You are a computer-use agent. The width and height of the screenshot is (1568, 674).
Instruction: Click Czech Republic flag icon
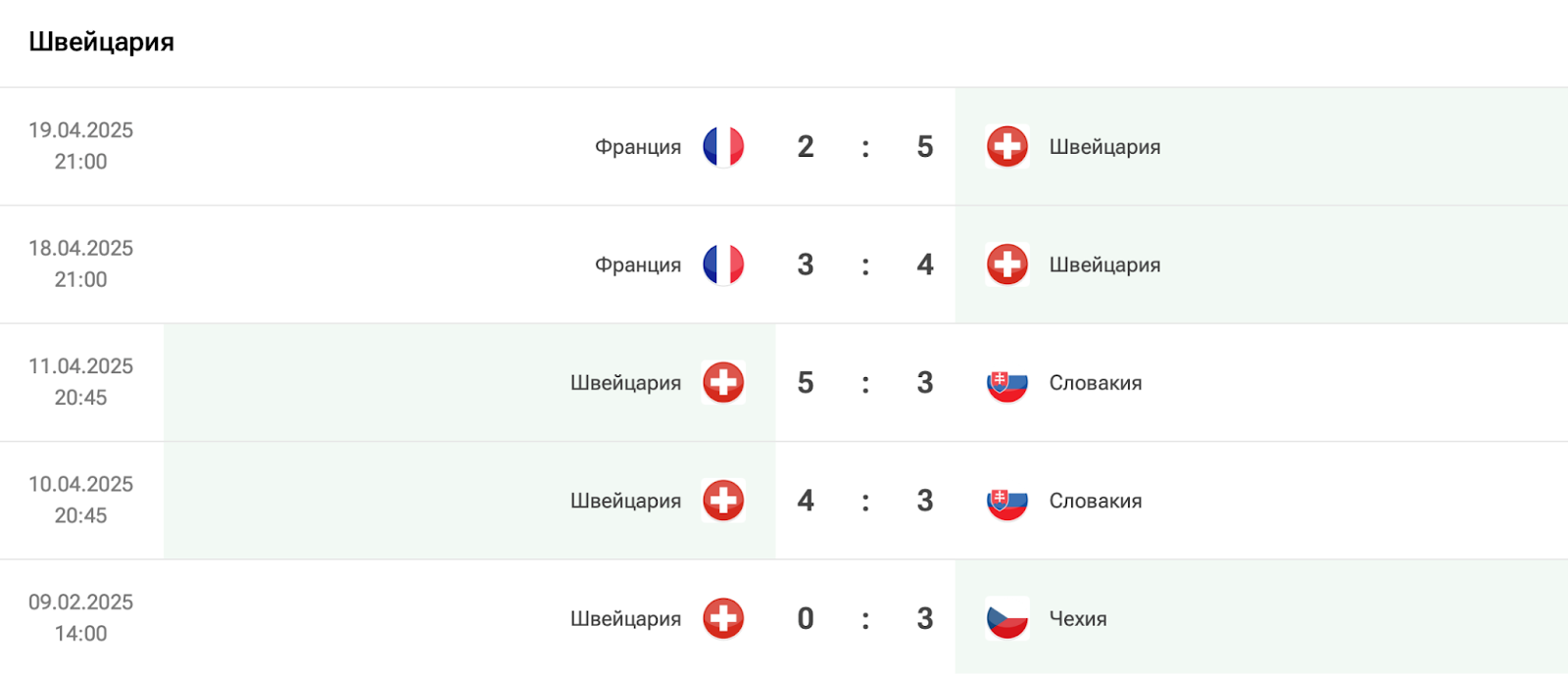click(1006, 619)
